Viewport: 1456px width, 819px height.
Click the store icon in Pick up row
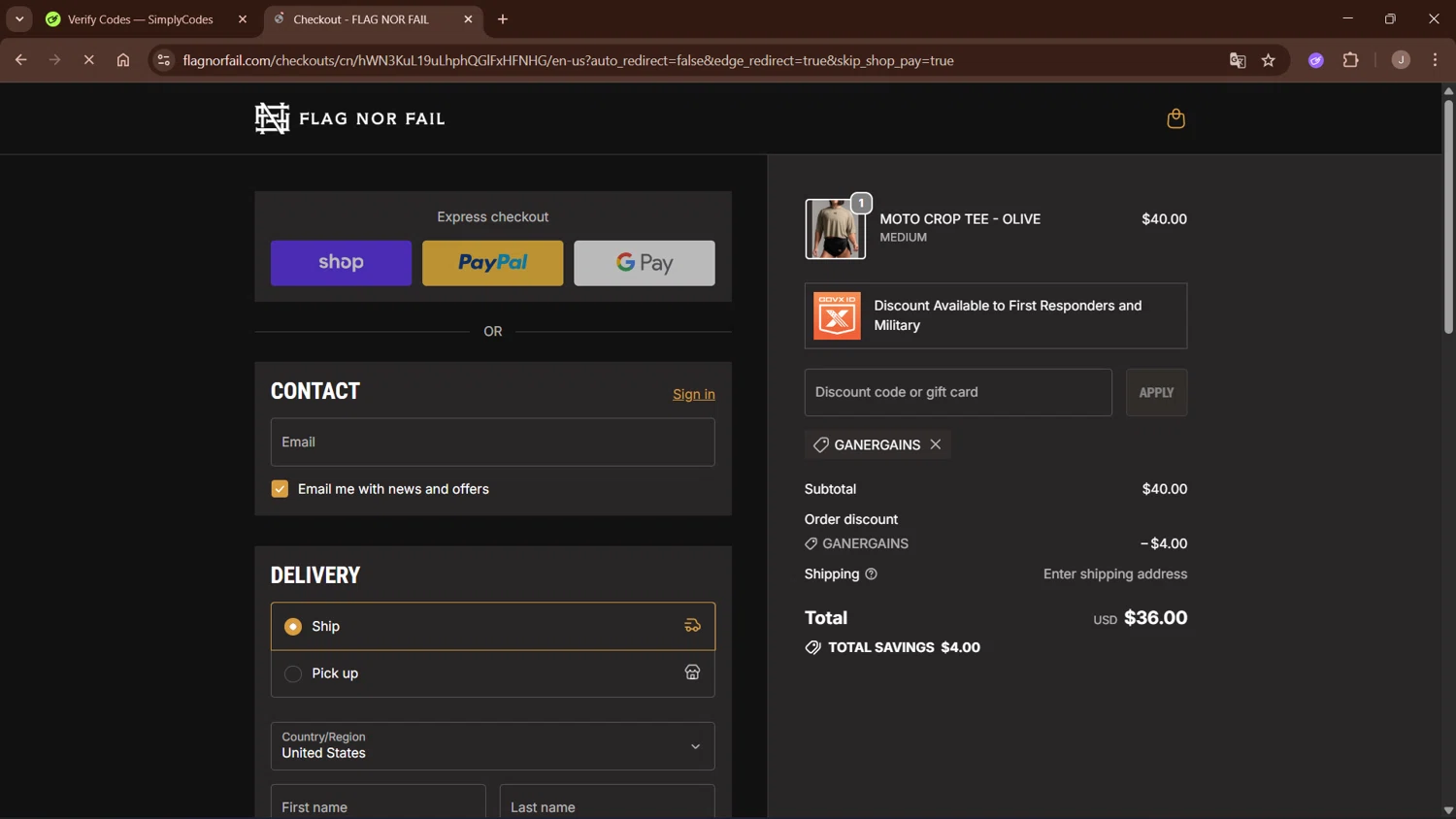tap(692, 672)
